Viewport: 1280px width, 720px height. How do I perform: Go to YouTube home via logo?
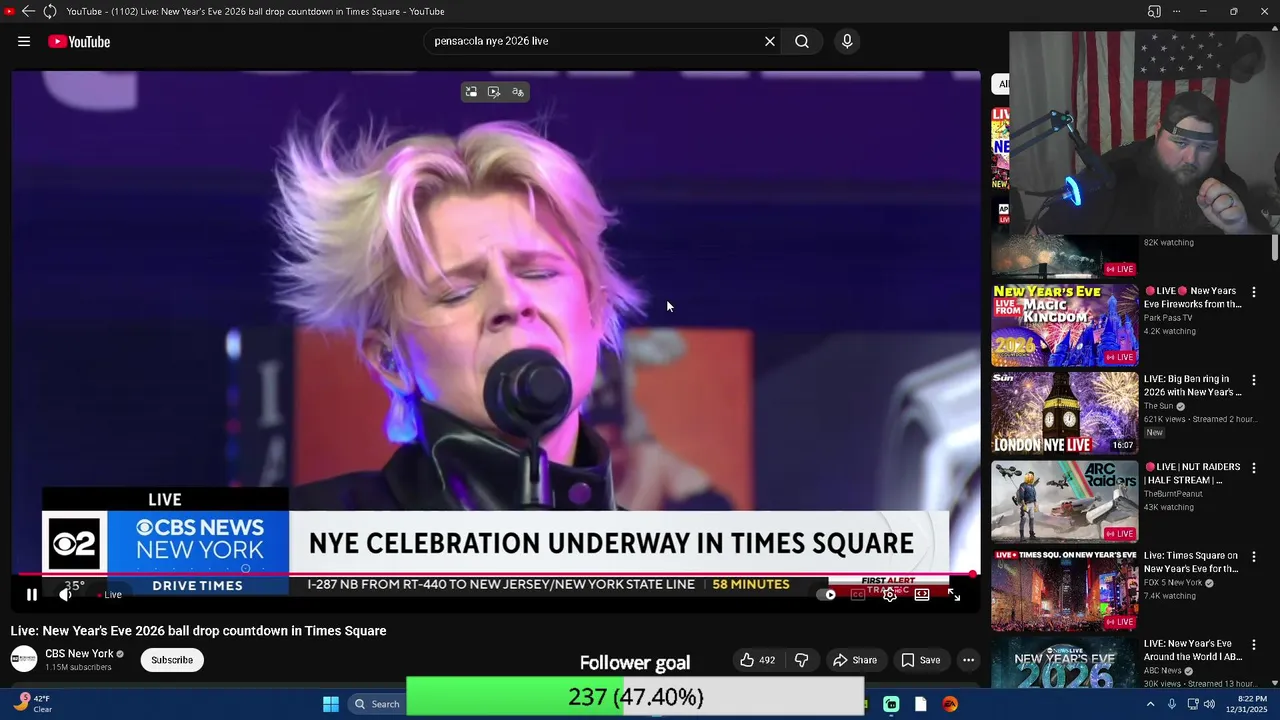pyautogui.click(x=79, y=41)
